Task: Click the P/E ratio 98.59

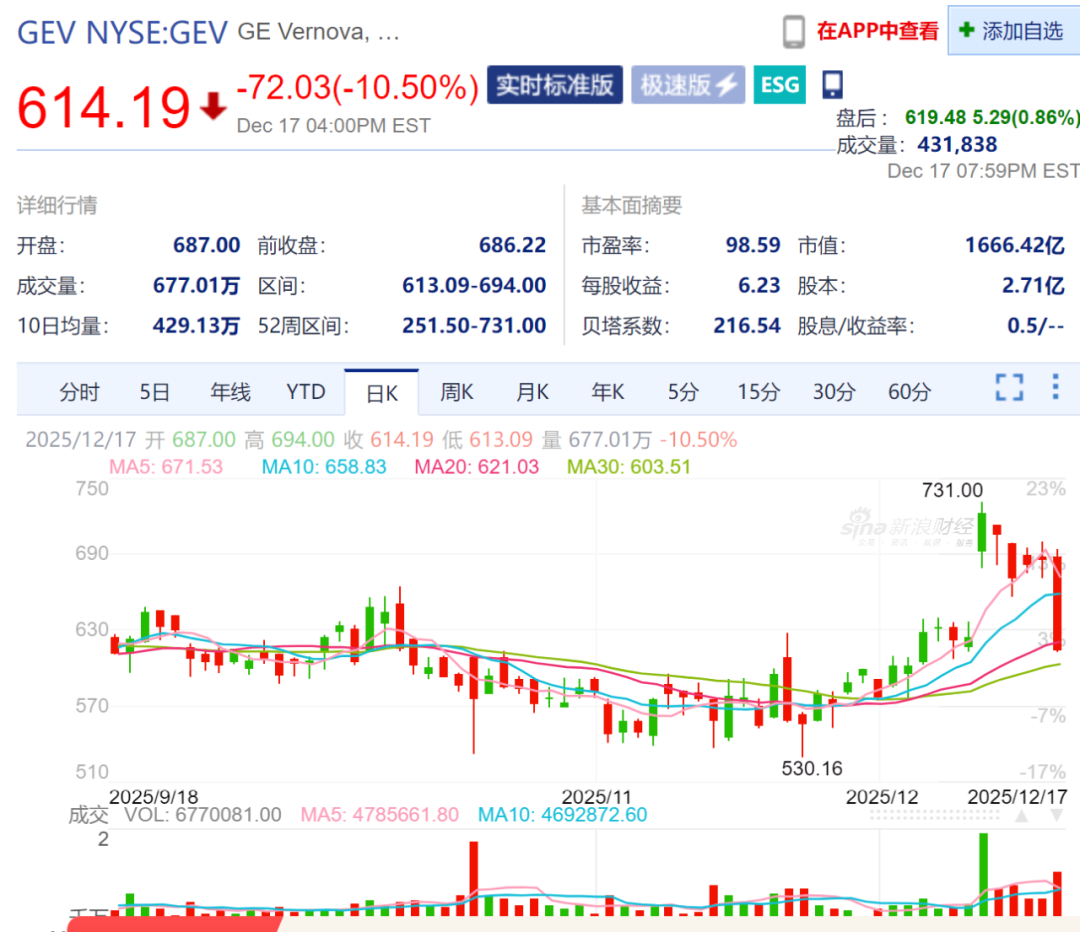Action: pos(753,245)
